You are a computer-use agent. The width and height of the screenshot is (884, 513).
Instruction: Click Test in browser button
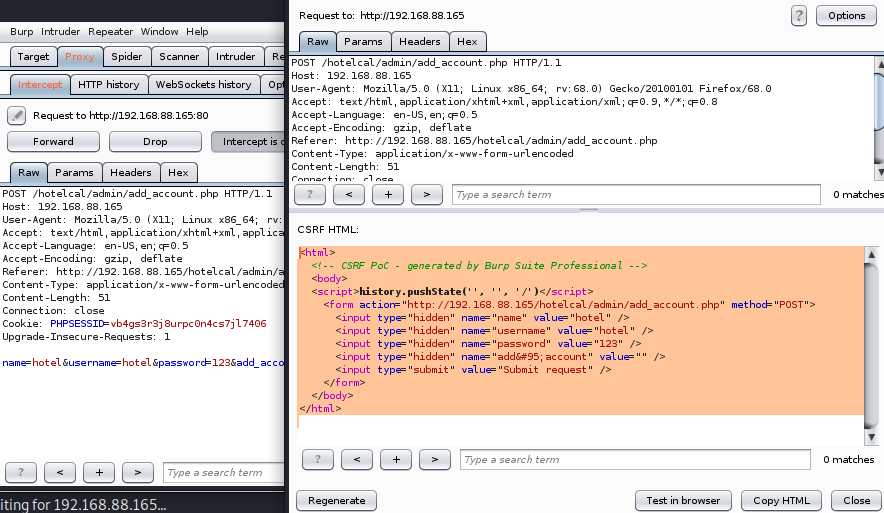pyautogui.click(x=683, y=501)
